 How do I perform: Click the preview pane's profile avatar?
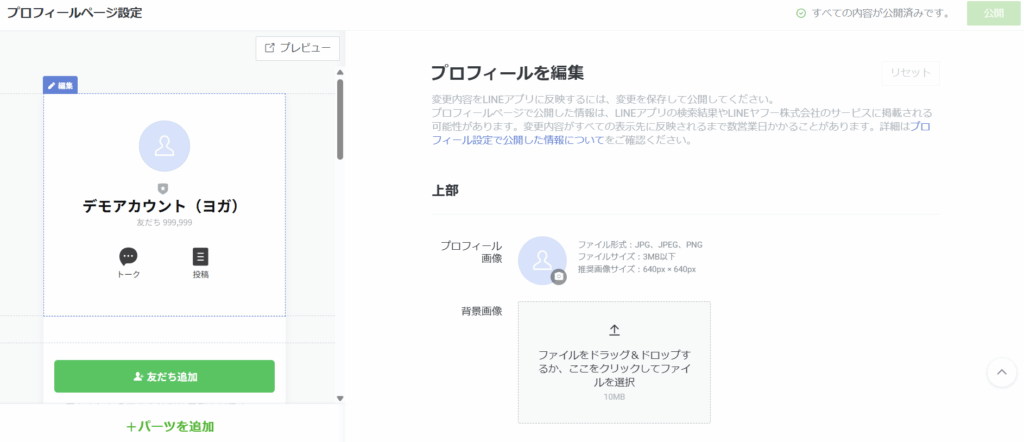click(x=164, y=146)
